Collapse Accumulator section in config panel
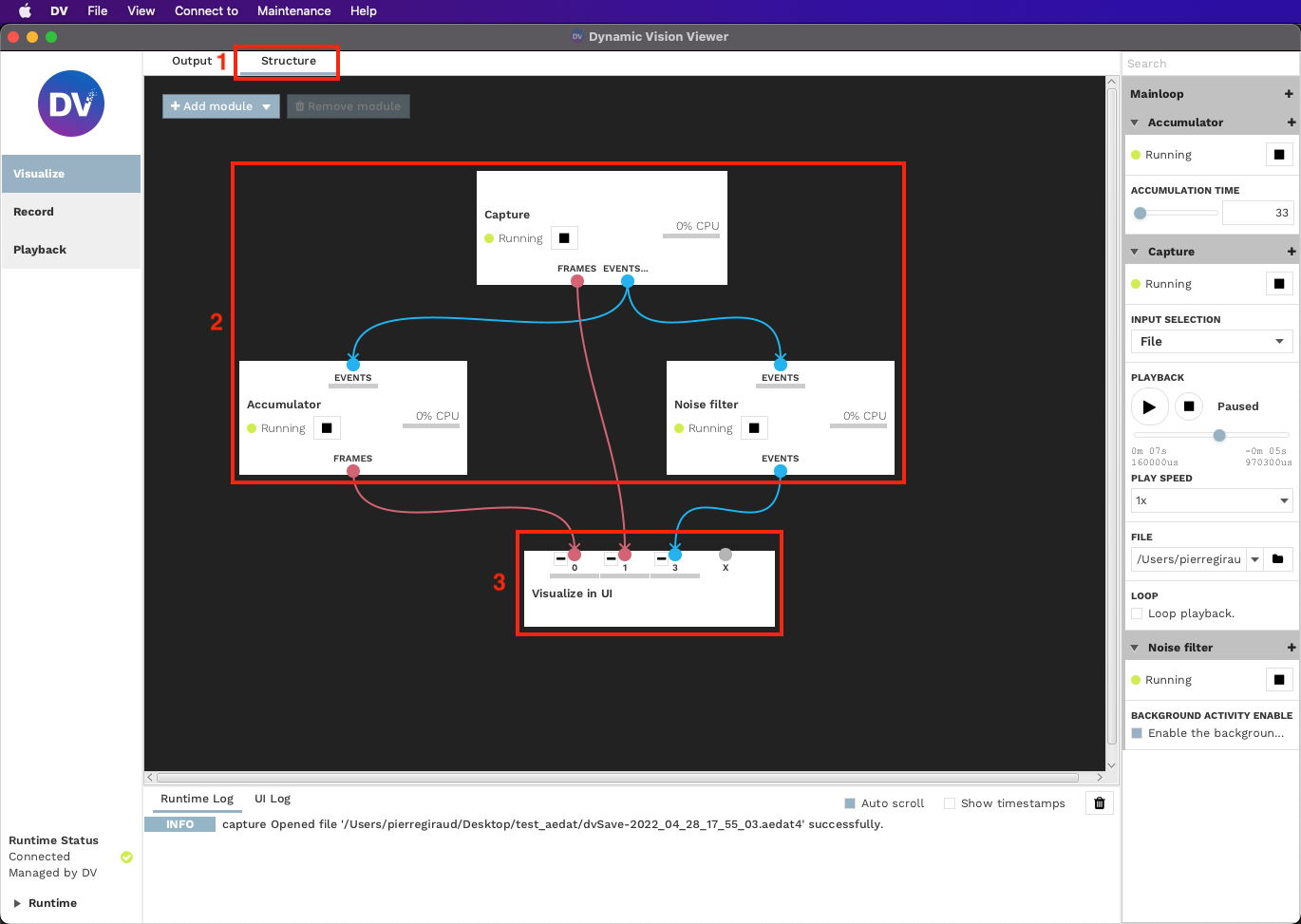The image size is (1301, 924). pyautogui.click(x=1135, y=123)
